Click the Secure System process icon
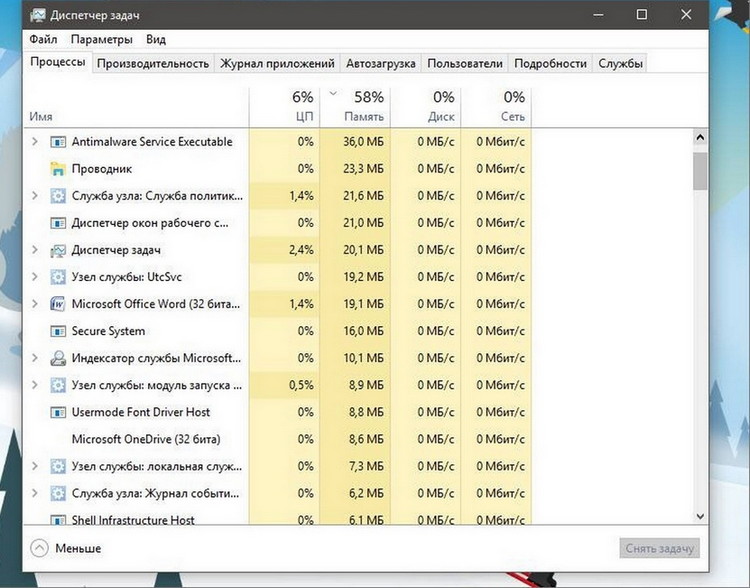 coord(58,331)
